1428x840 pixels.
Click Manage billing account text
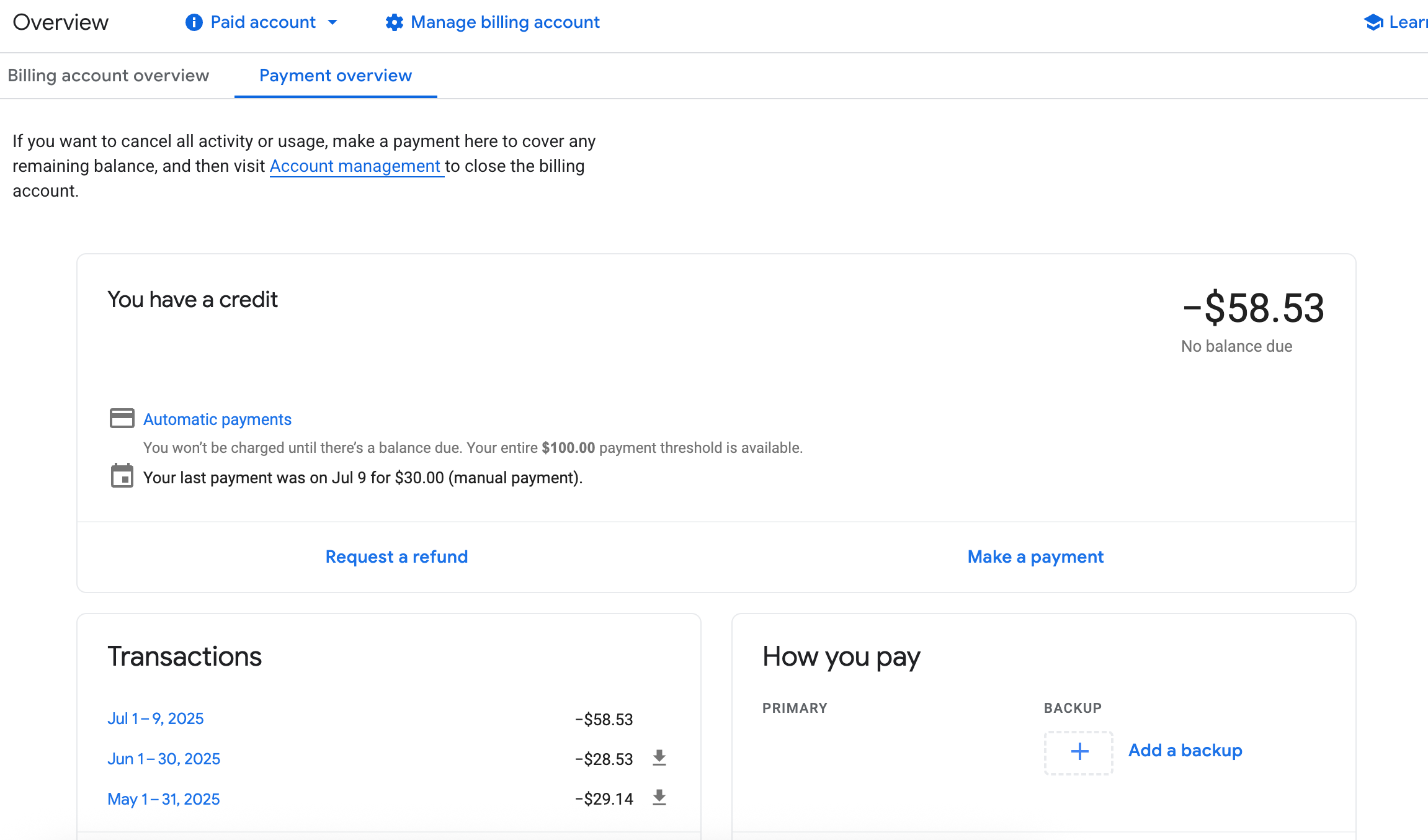point(505,22)
